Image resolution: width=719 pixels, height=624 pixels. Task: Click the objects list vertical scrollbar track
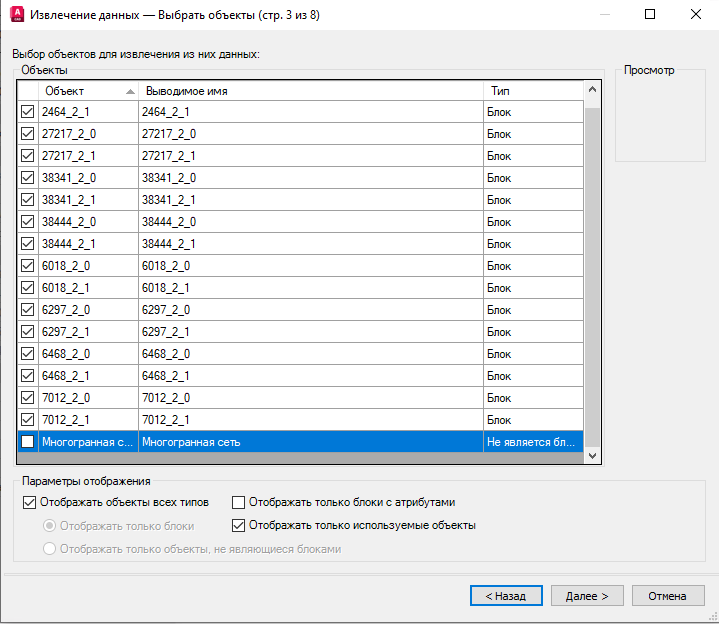click(x=592, y=275)
